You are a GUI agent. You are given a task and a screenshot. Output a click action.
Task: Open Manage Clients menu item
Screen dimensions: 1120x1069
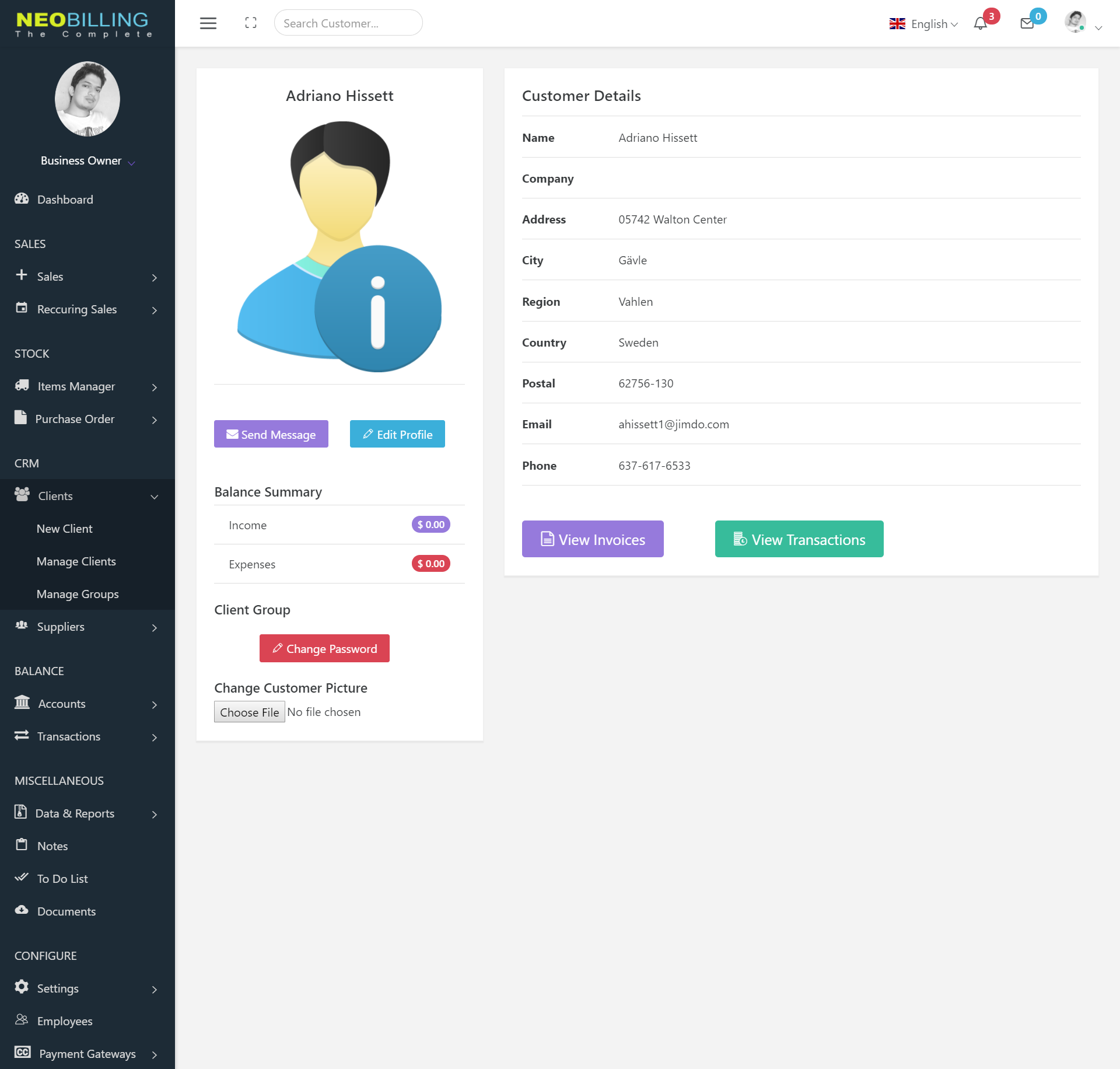coord(76,561)
